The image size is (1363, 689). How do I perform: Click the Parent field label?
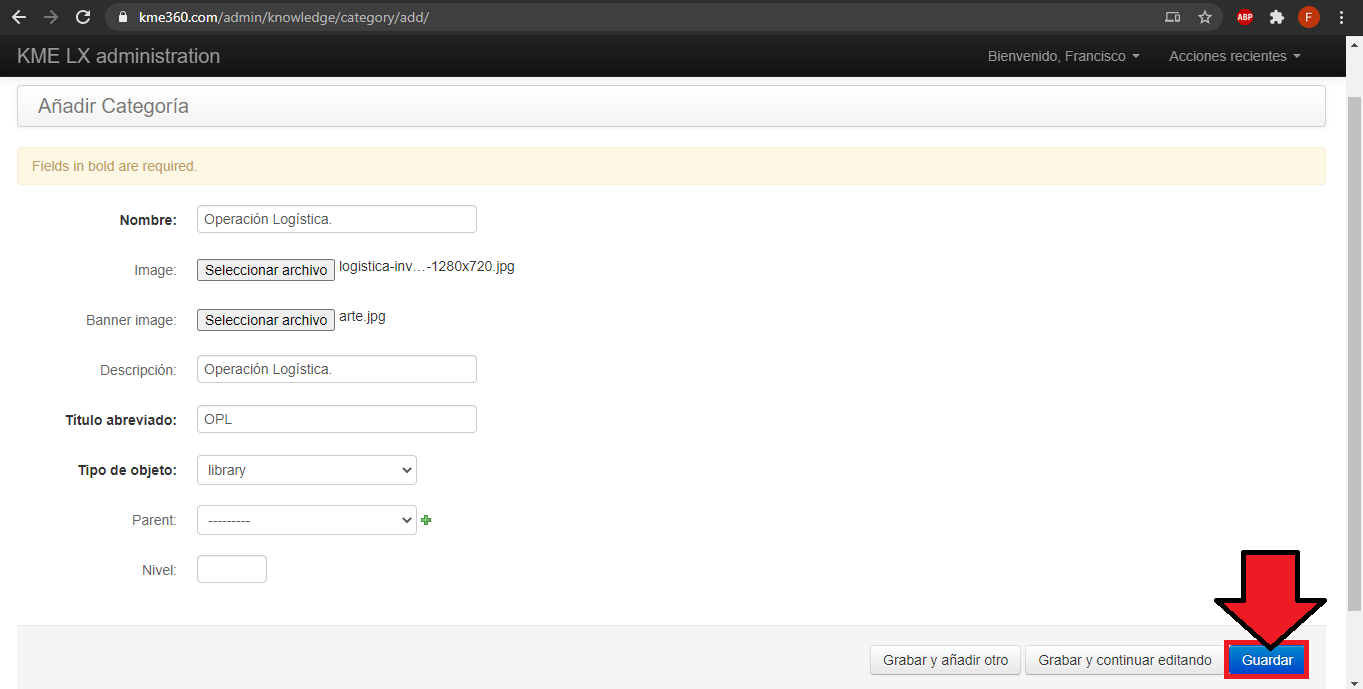point(154,520)
